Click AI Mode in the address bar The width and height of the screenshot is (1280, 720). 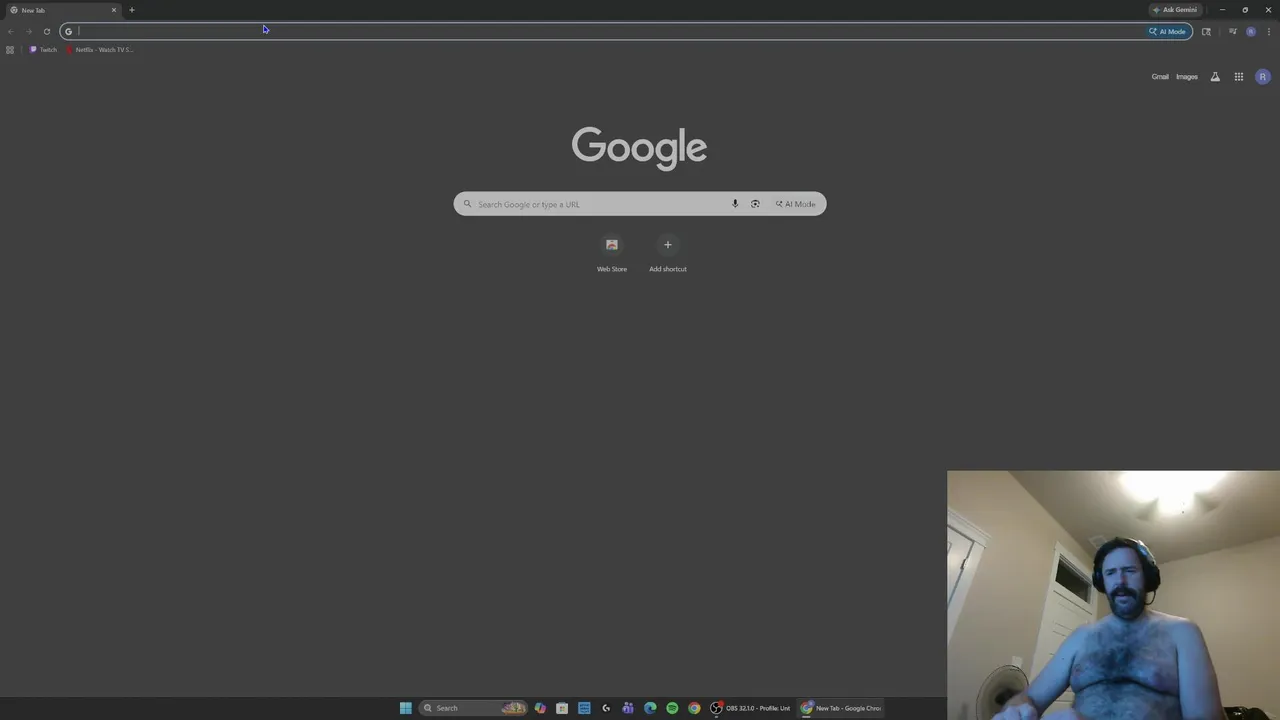point(1168,31)
